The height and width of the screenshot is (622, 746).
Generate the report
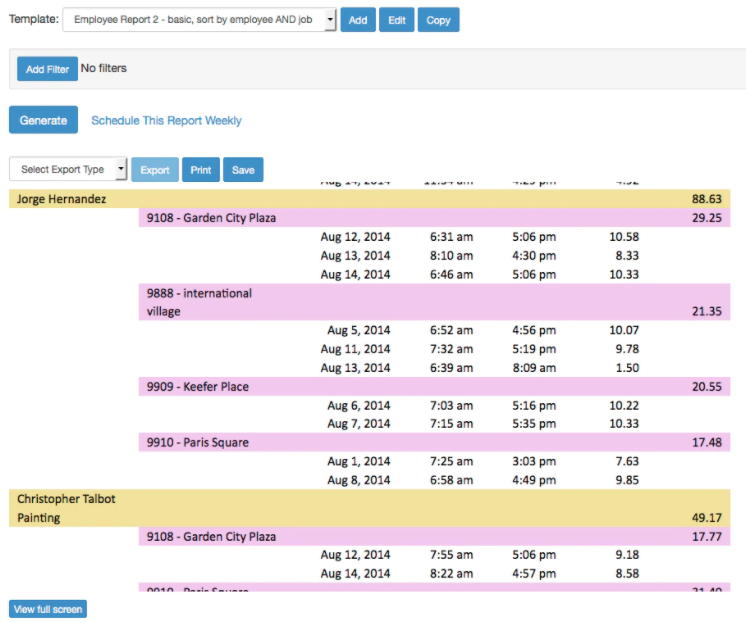(43, 120)
